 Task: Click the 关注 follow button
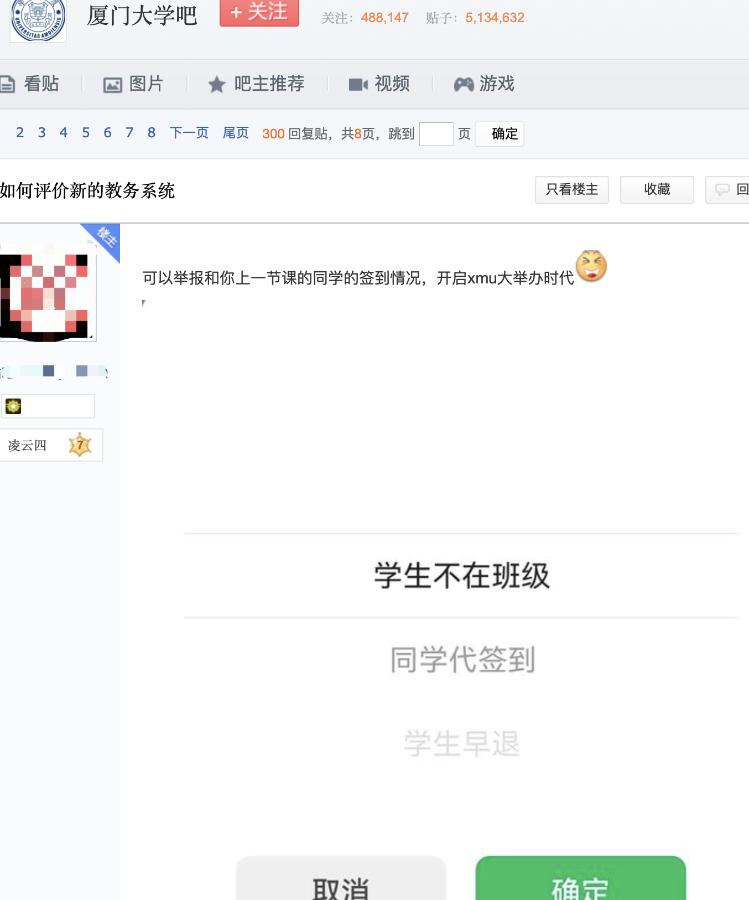click(259, 12)
